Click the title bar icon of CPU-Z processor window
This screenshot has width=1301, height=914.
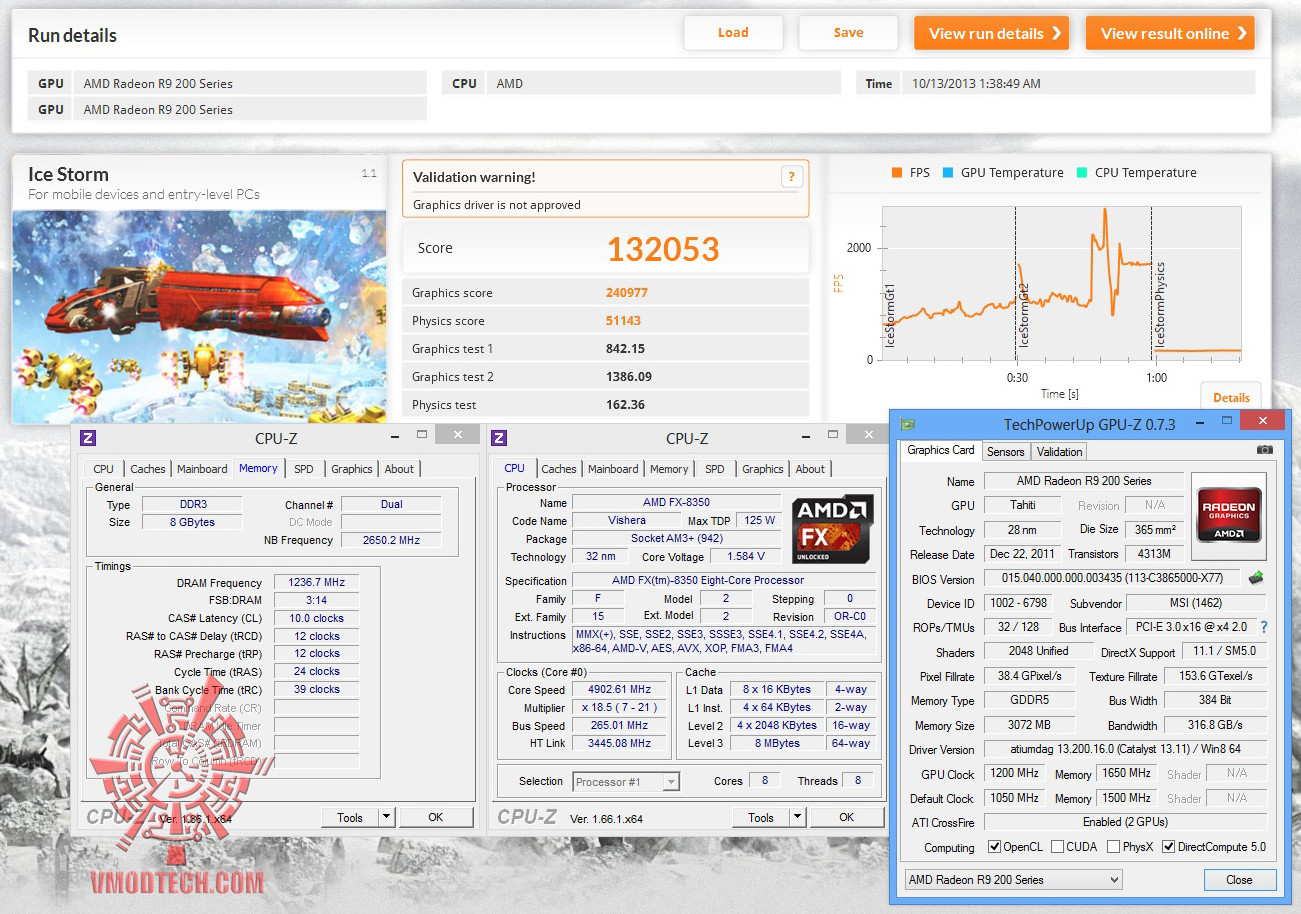(499, 438)
